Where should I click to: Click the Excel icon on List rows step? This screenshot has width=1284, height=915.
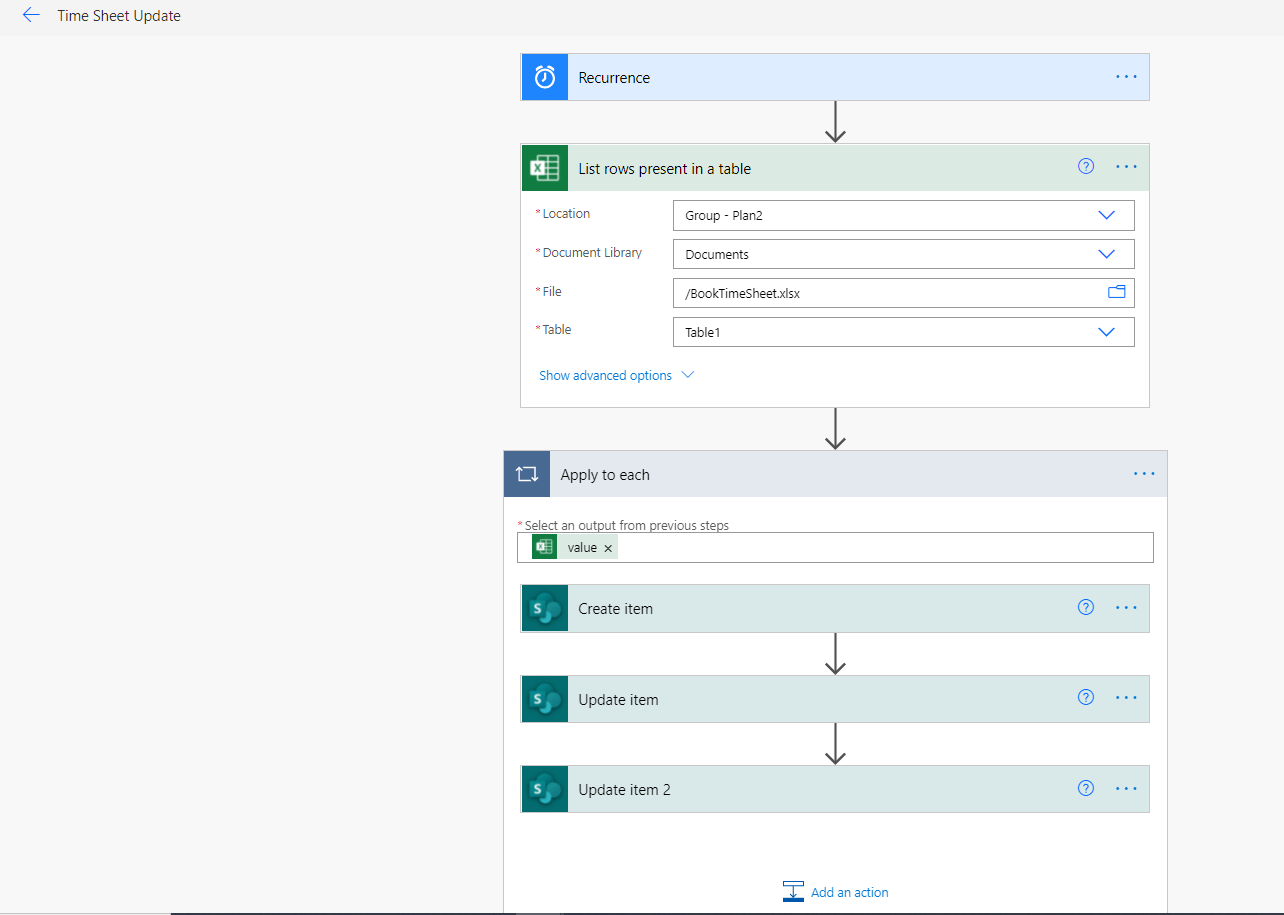[545, 168]
